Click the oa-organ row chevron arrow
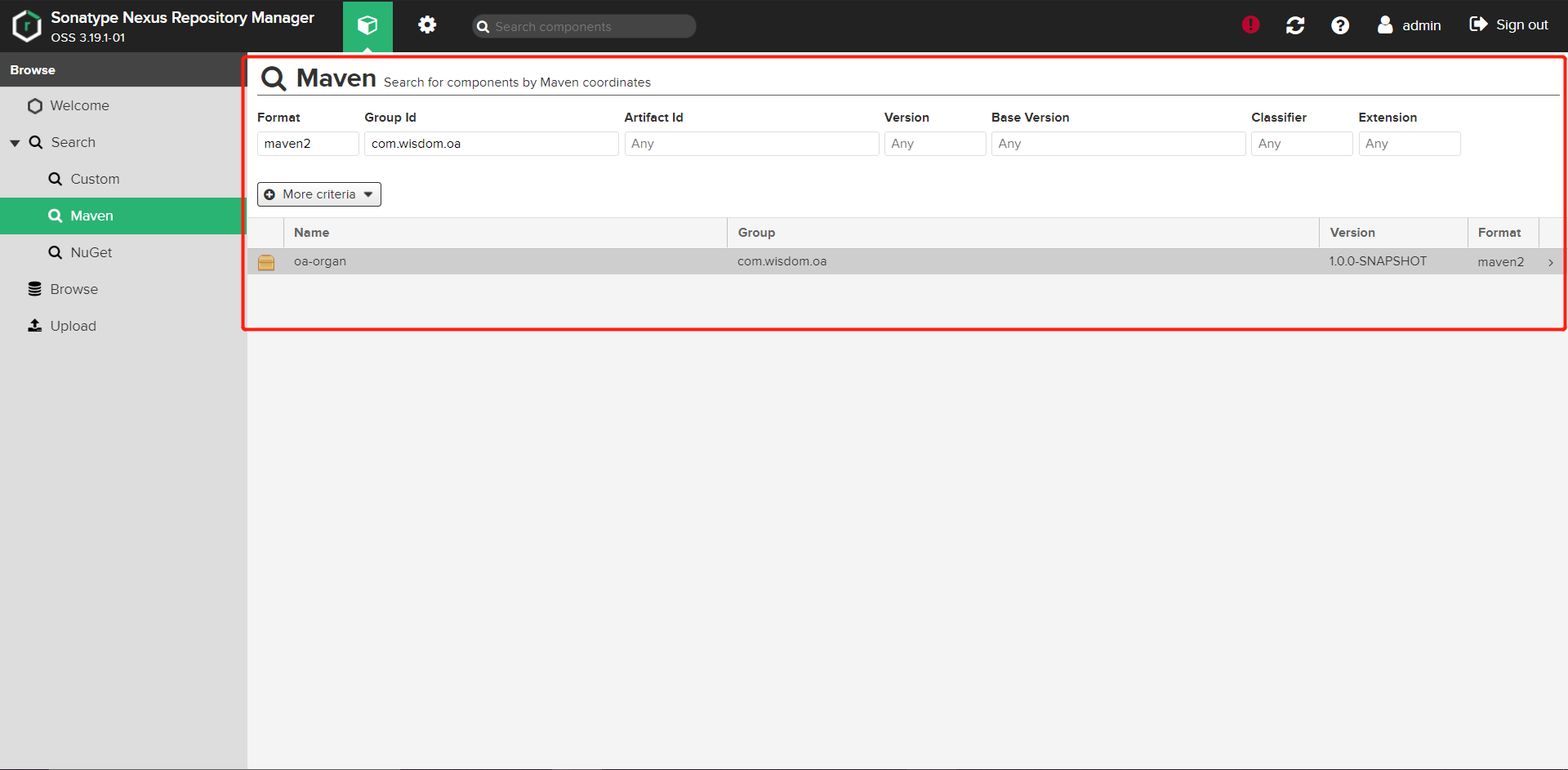 (x=1550, y=262)
